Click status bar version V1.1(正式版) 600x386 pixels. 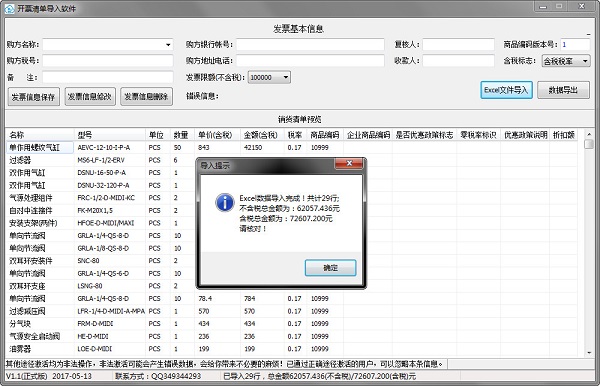click(26, 376)
